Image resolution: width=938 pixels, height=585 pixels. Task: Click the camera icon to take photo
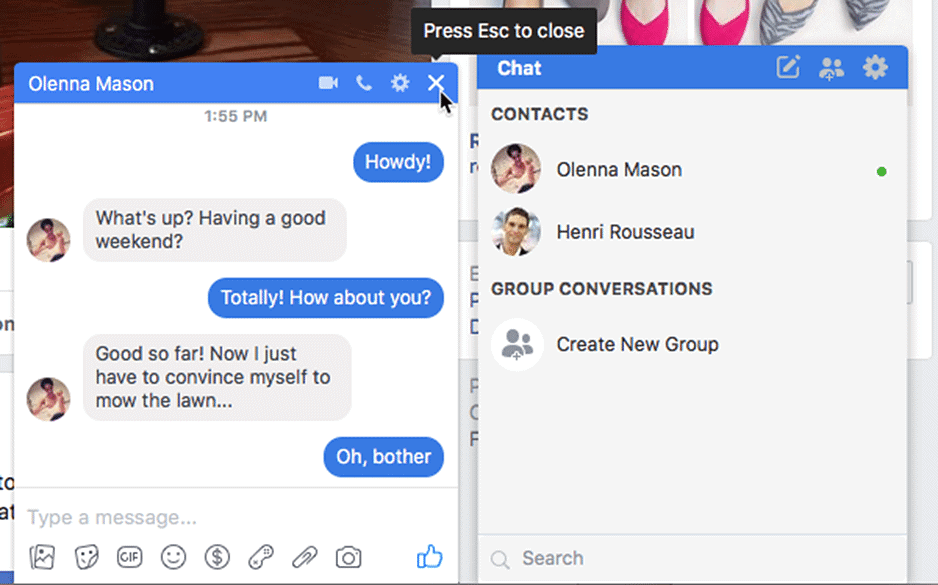pos(348,557)
